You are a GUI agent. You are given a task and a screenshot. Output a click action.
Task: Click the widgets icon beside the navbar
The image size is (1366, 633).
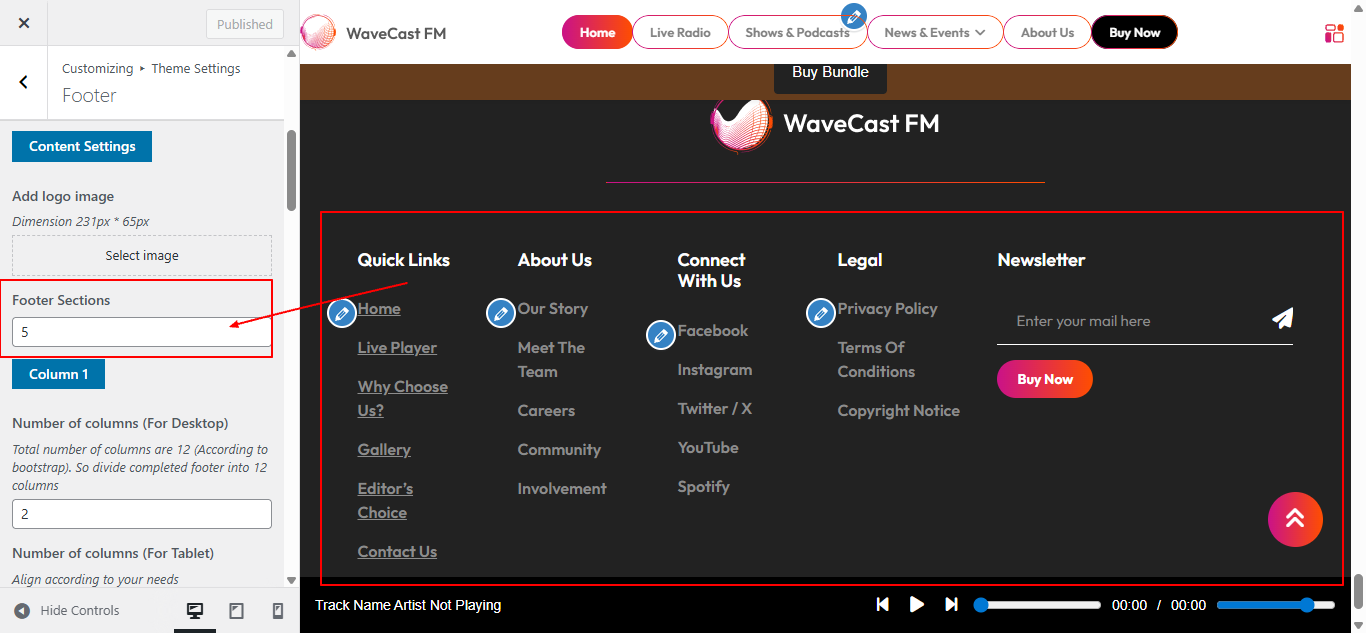(x=1334, y=32)
